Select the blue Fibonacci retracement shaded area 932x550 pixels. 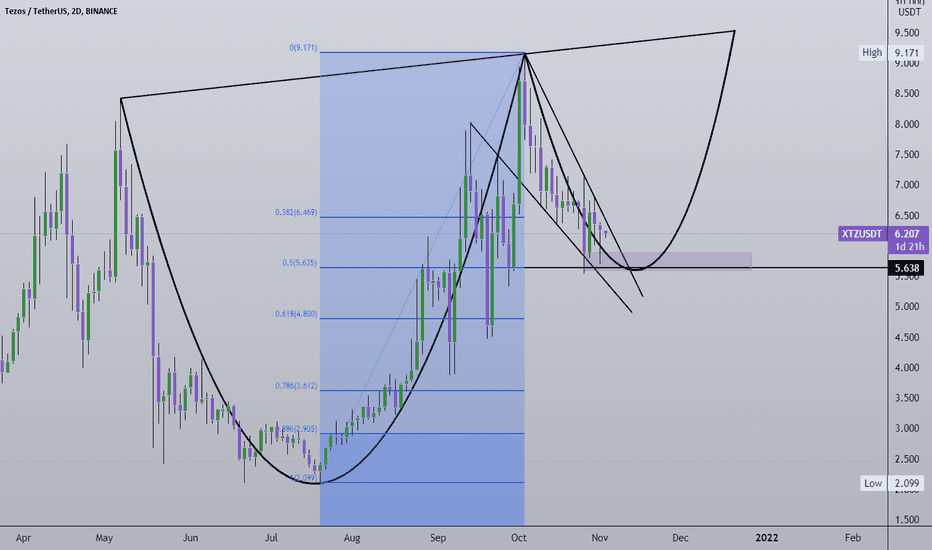(422, 288)
